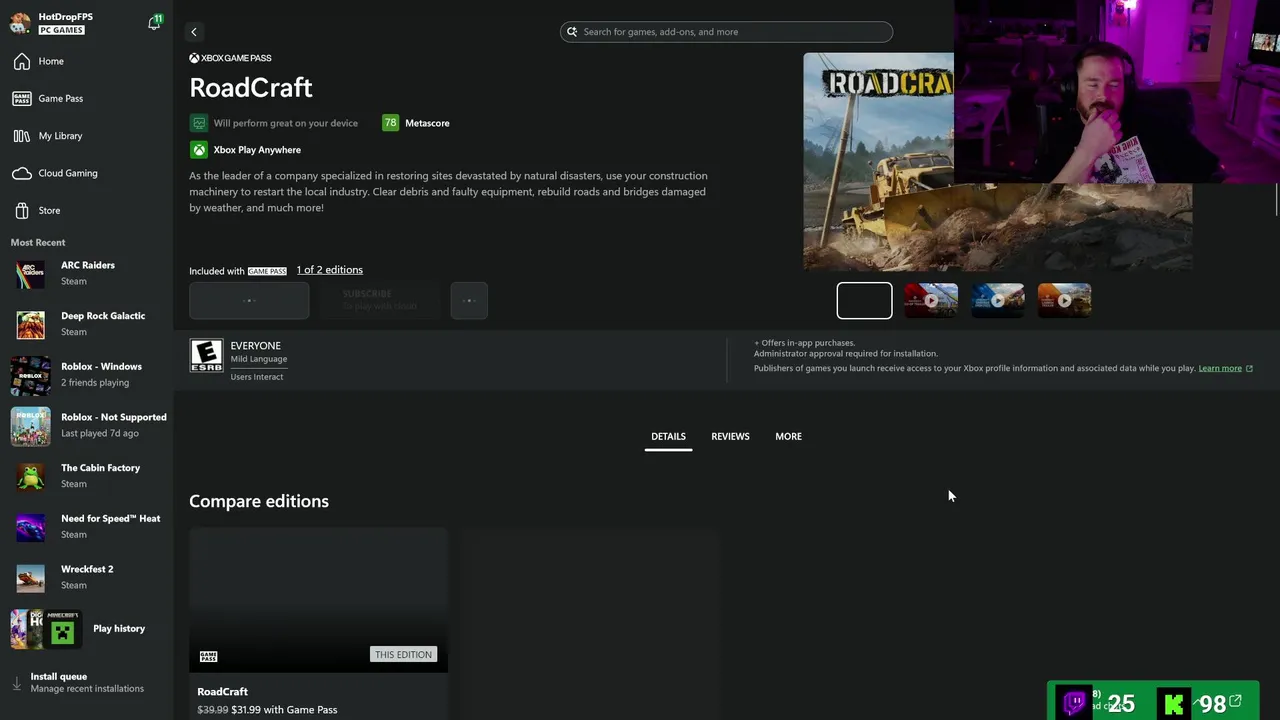
Task: Open Roblox - Windows game tile
Action: tap(86, 375)
